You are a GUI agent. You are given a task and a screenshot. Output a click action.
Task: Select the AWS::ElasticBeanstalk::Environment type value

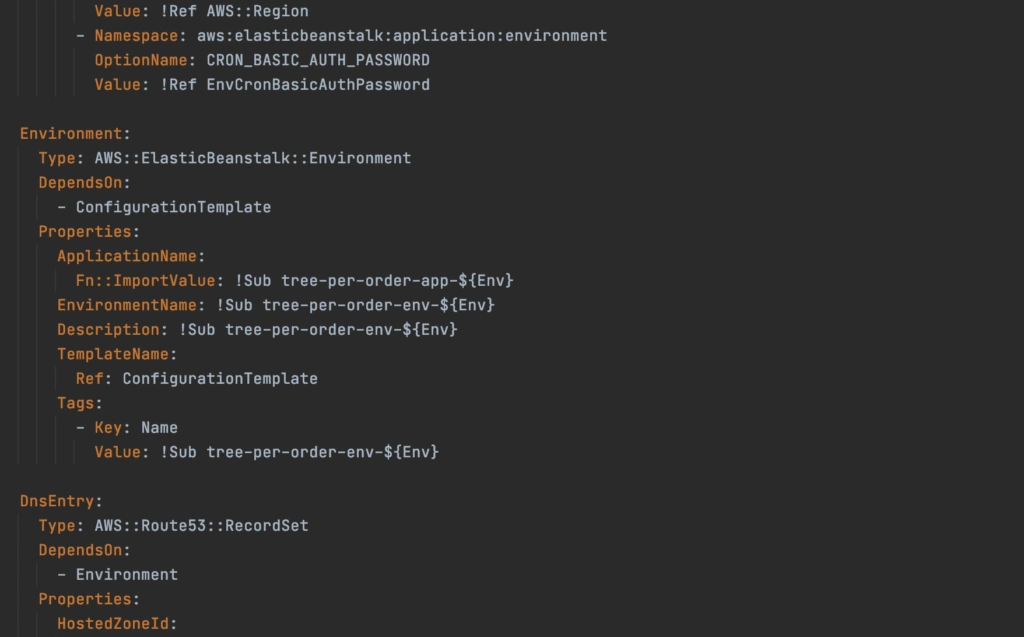pos(253,158)
